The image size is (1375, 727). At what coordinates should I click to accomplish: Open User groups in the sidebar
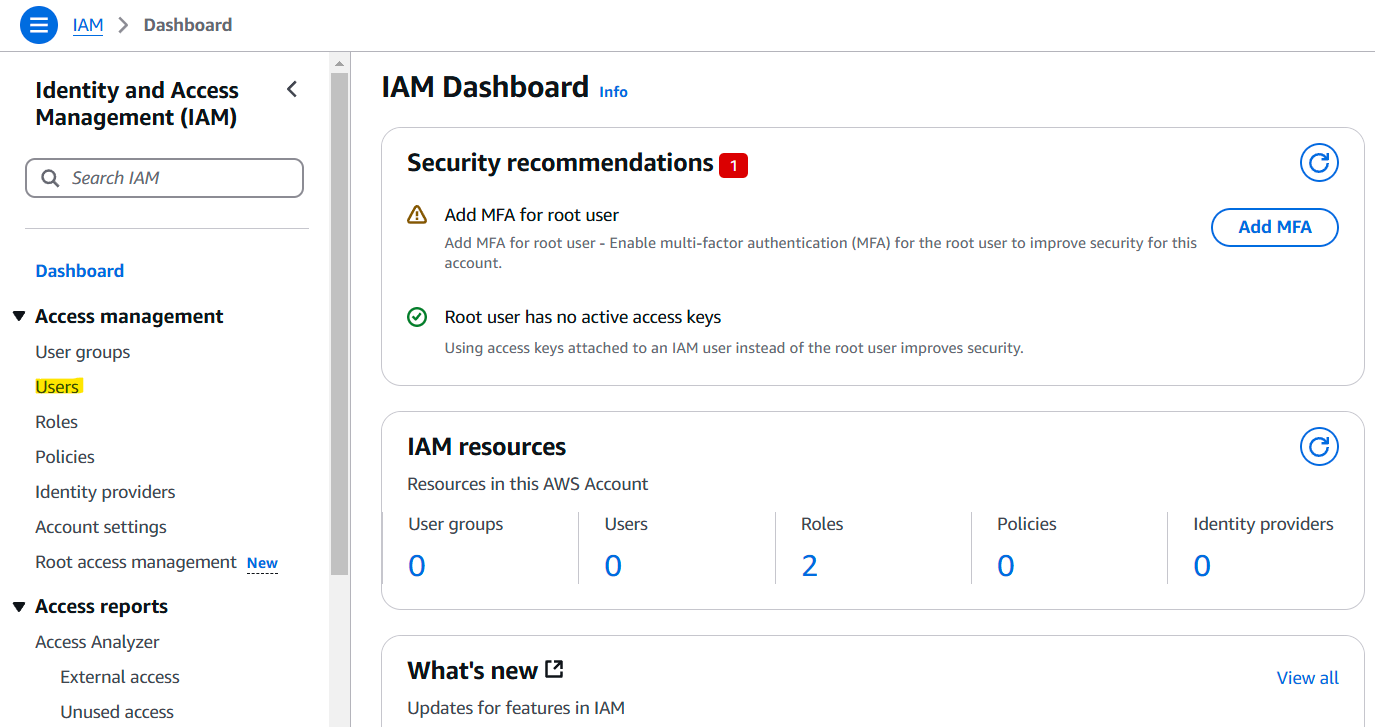click(x=83, y=352)
